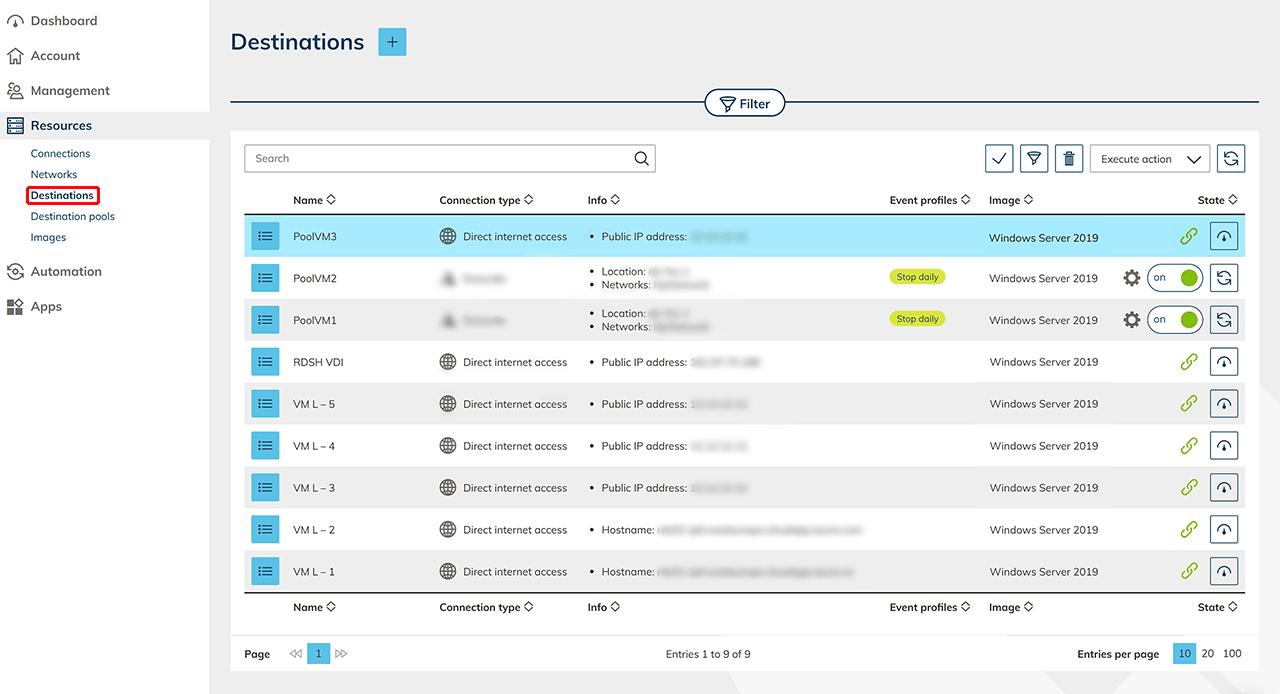Click the plus icon to add a destination
This screenshot has height=694, width=1280.
pos(392,42)
